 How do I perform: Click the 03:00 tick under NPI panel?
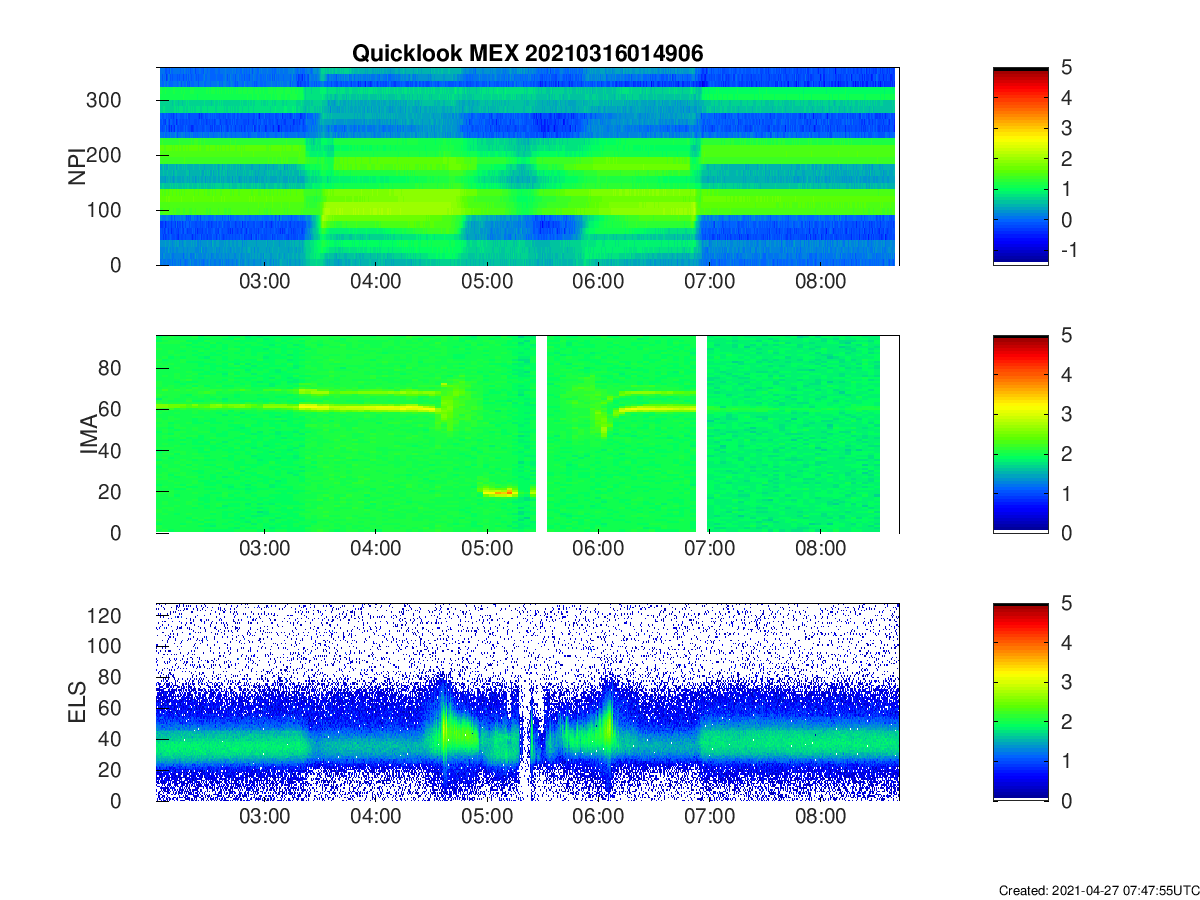point(265,283)
